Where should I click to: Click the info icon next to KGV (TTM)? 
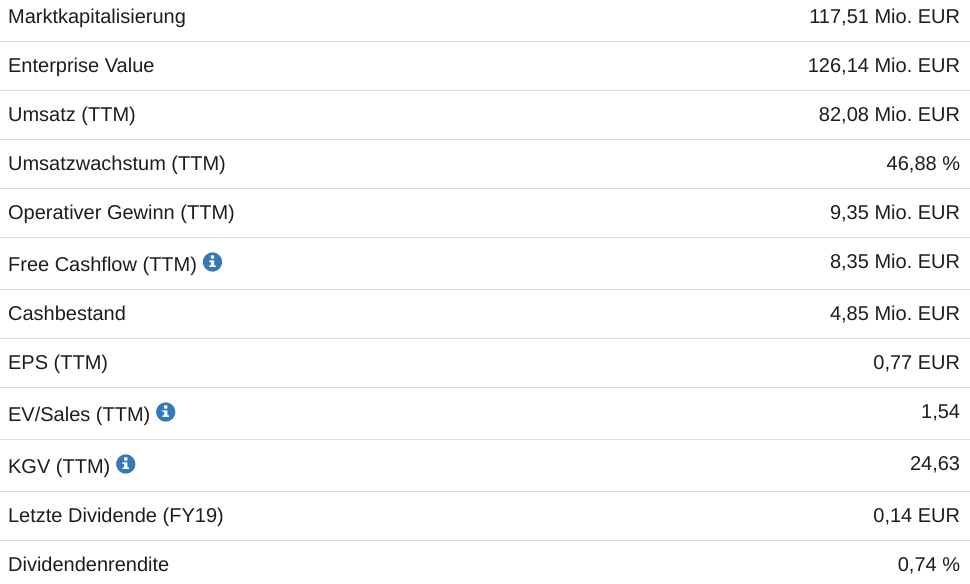coord(126,464)
